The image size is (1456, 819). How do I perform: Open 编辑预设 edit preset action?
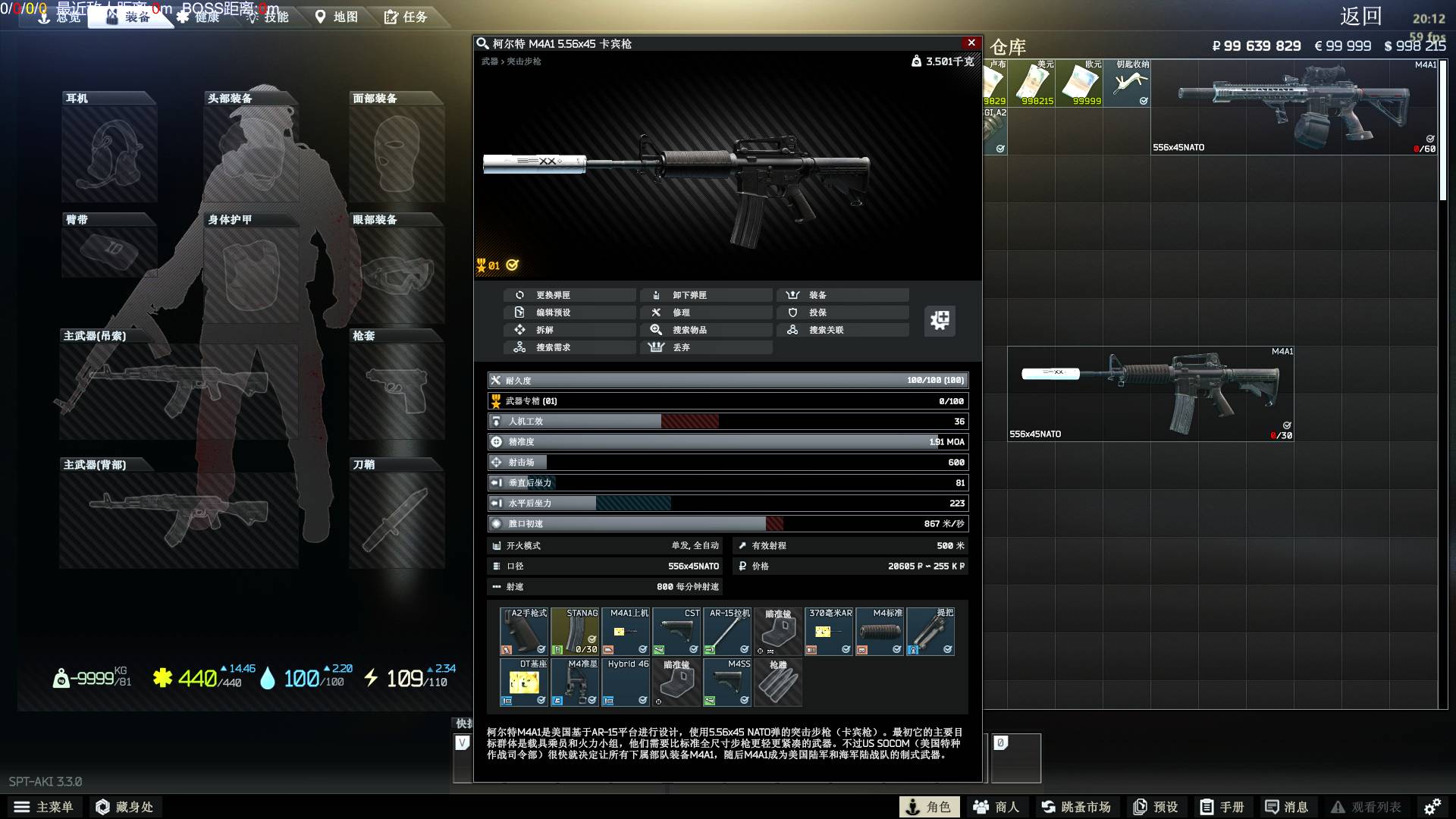coord(570,312)
